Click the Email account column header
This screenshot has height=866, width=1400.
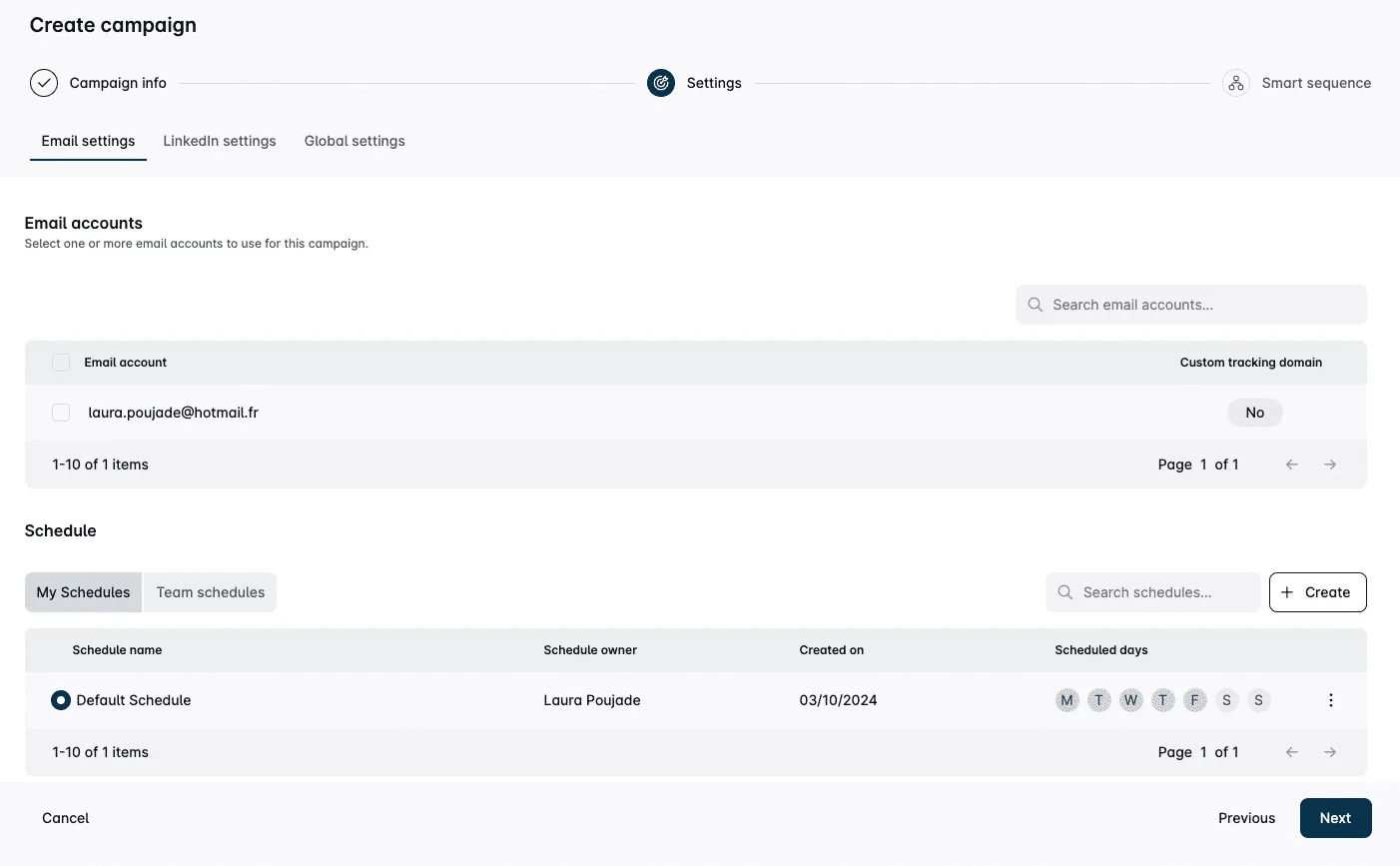point(126,363)
